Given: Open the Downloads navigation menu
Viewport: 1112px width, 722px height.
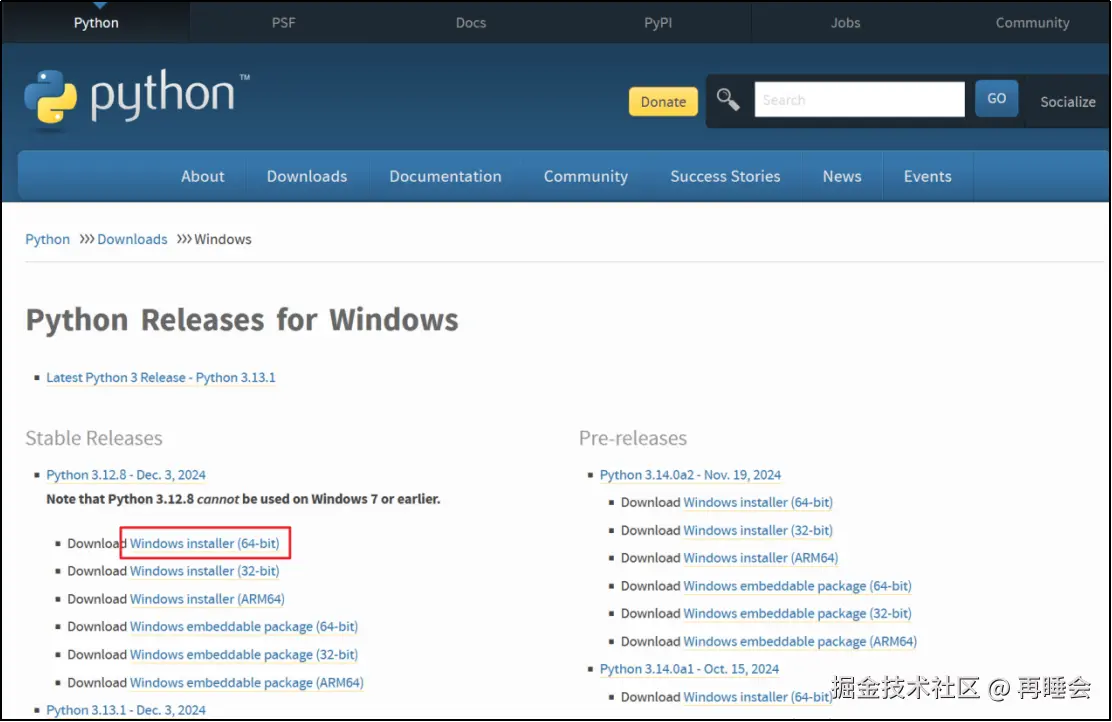Looking at the screenshot, I should [x=307, y=176].
